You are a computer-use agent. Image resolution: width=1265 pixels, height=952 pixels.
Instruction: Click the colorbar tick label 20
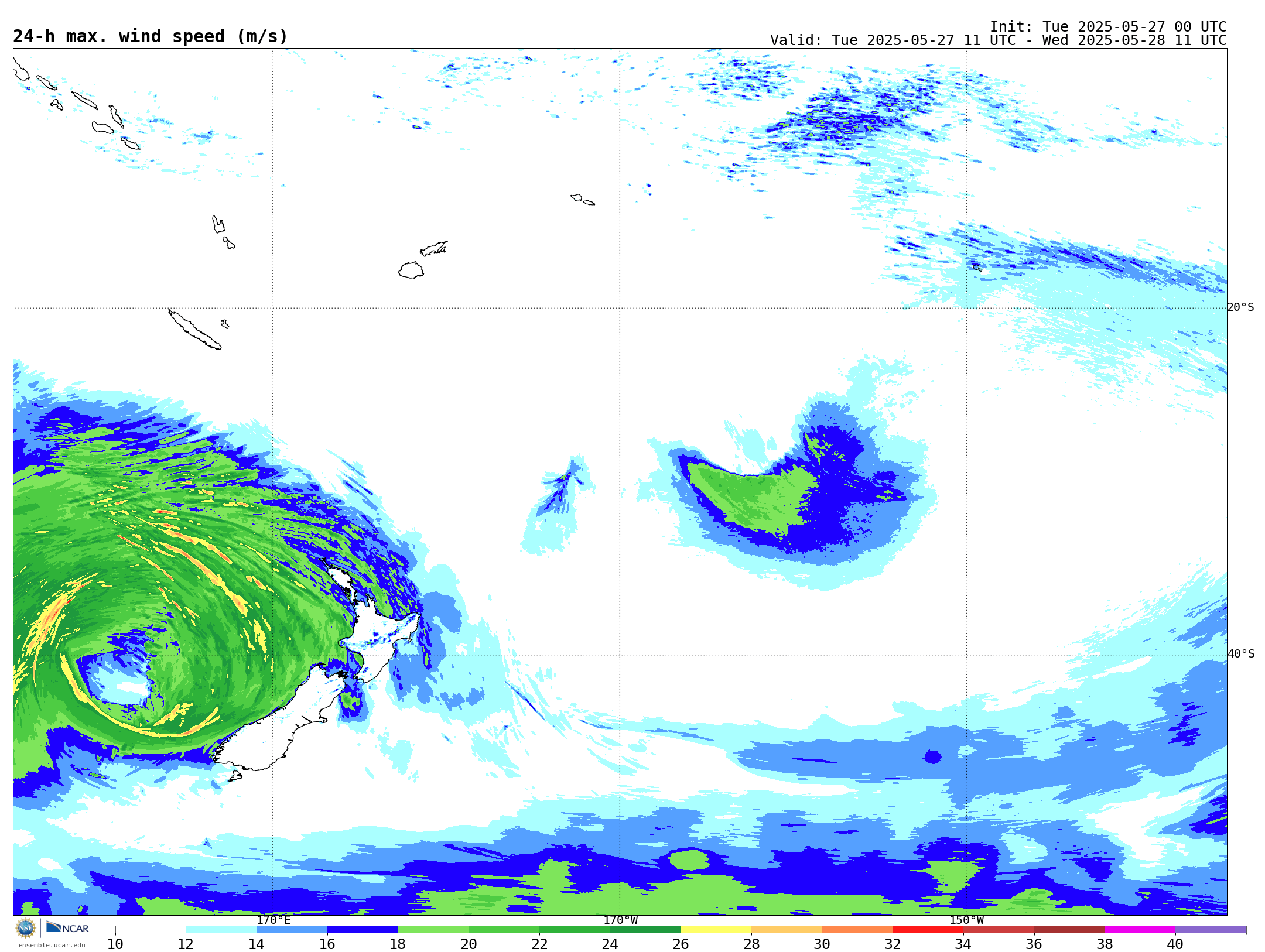click(x=469, y=944)
